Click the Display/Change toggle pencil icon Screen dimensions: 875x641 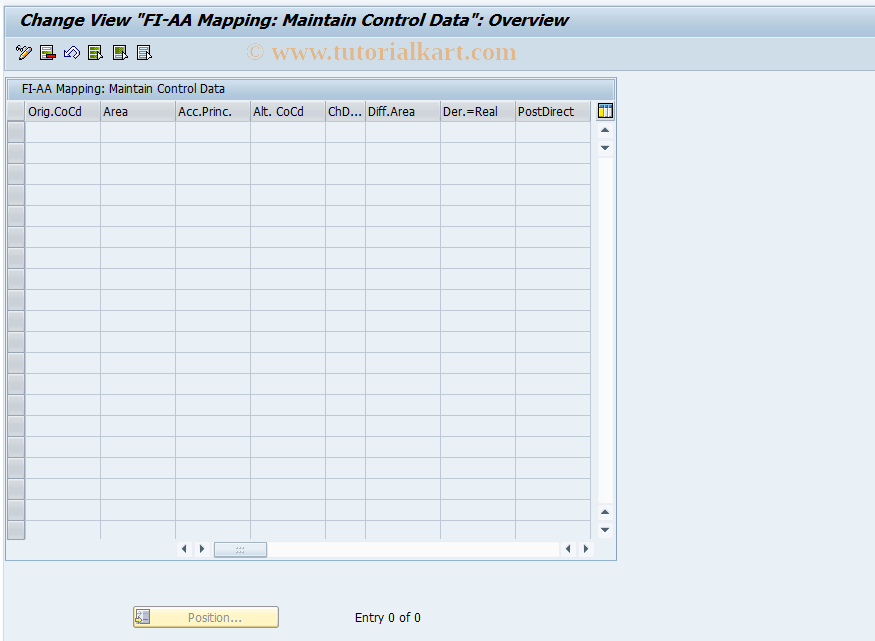(x=23, y=53)
